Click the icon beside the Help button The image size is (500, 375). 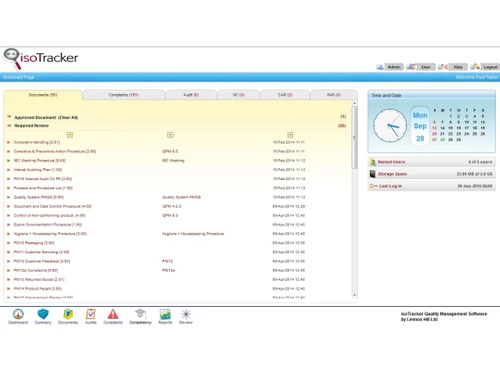tap(443, 67)
